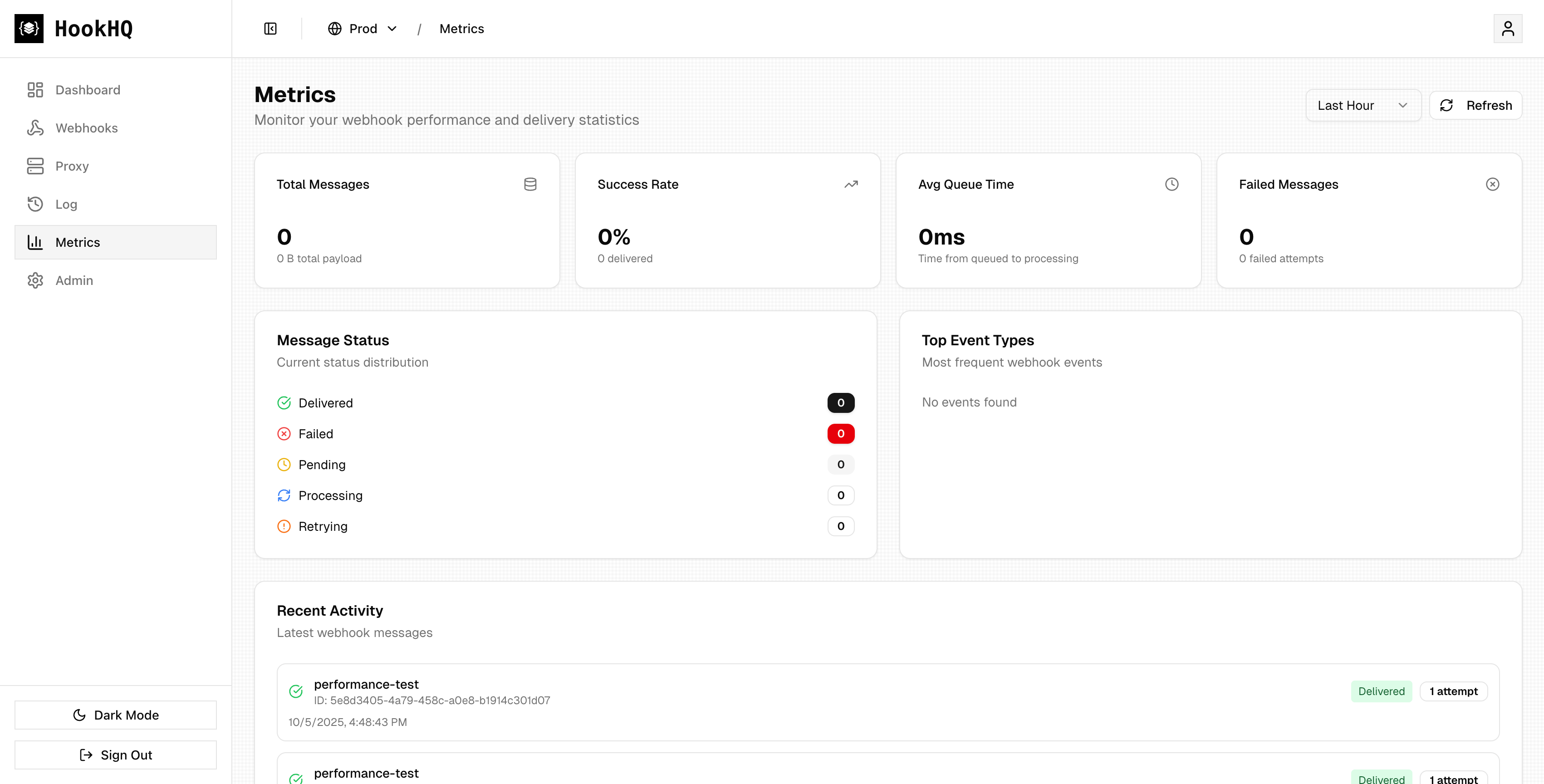Click the Retrying count badge

pos(841,526)
